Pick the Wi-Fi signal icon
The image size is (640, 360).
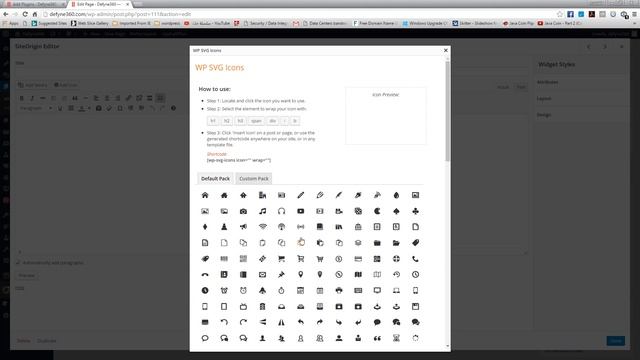click(x=262, y=227)
